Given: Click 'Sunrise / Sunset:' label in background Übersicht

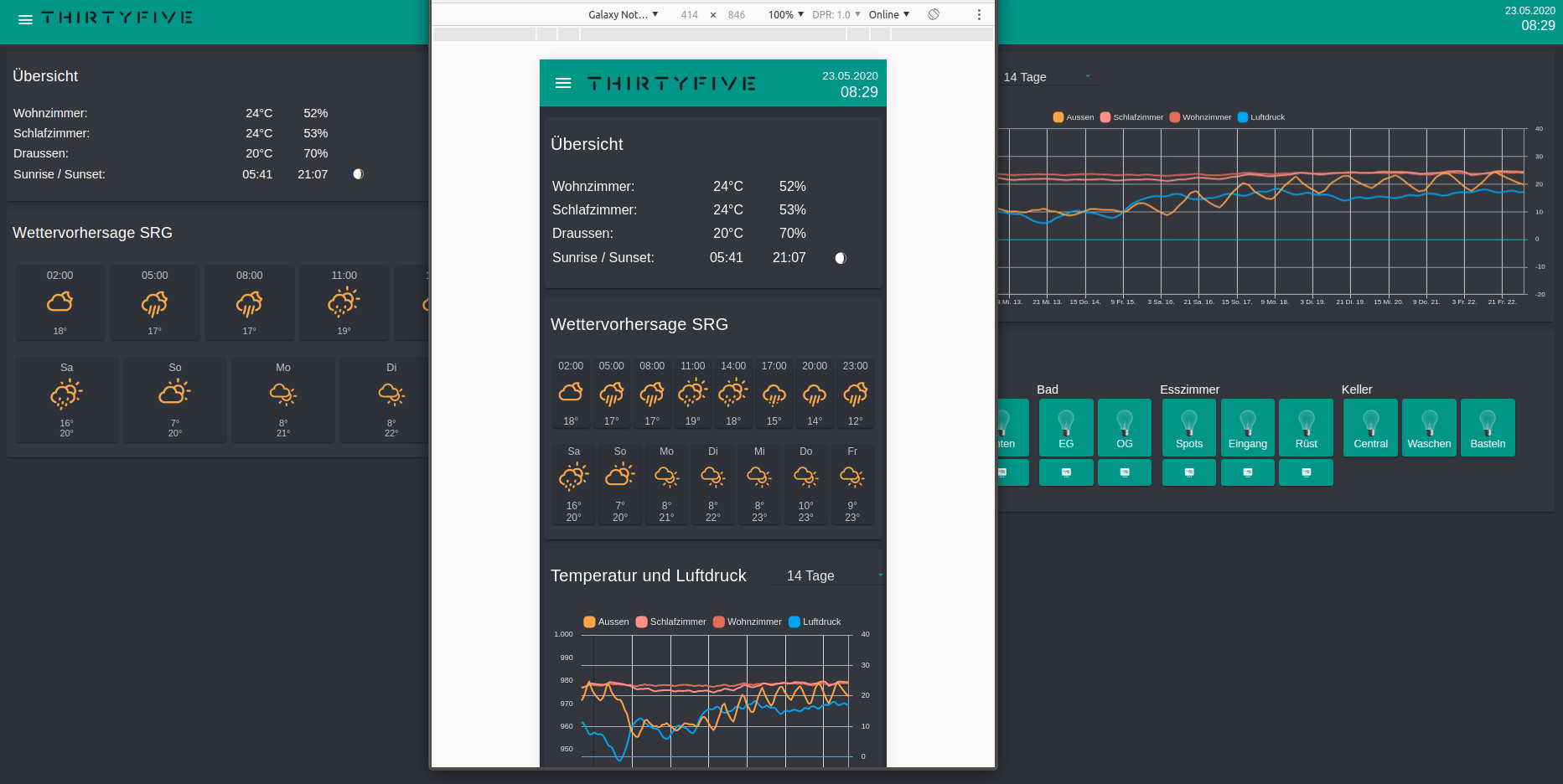Looking at the screenshot, I should (60, 174).
